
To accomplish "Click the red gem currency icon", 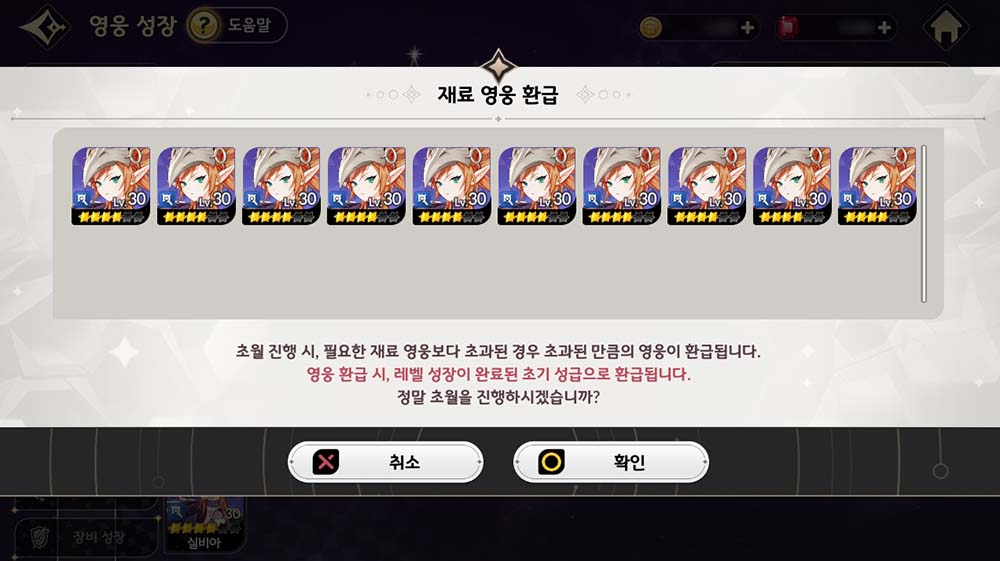I will pyautogui.click(x=788, y=27).
